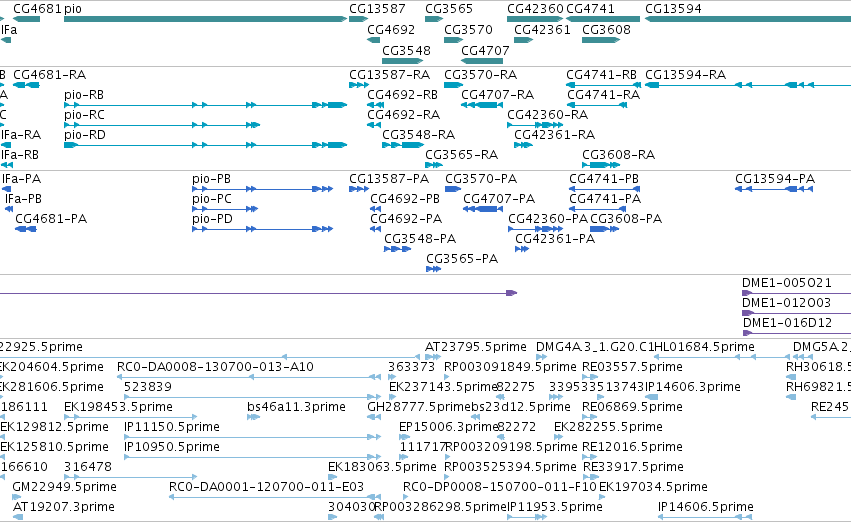
Task: Click the CG13587-RA transcript label
Action: 390,74
